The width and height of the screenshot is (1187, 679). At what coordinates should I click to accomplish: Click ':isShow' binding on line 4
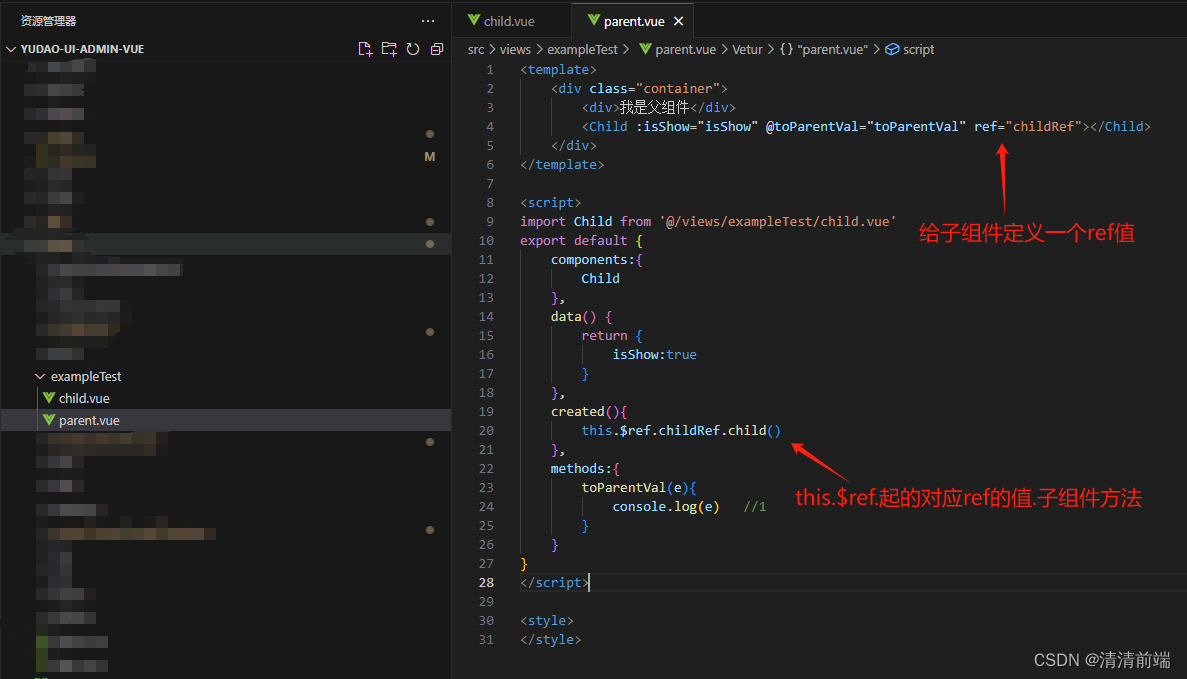point(662,126)
